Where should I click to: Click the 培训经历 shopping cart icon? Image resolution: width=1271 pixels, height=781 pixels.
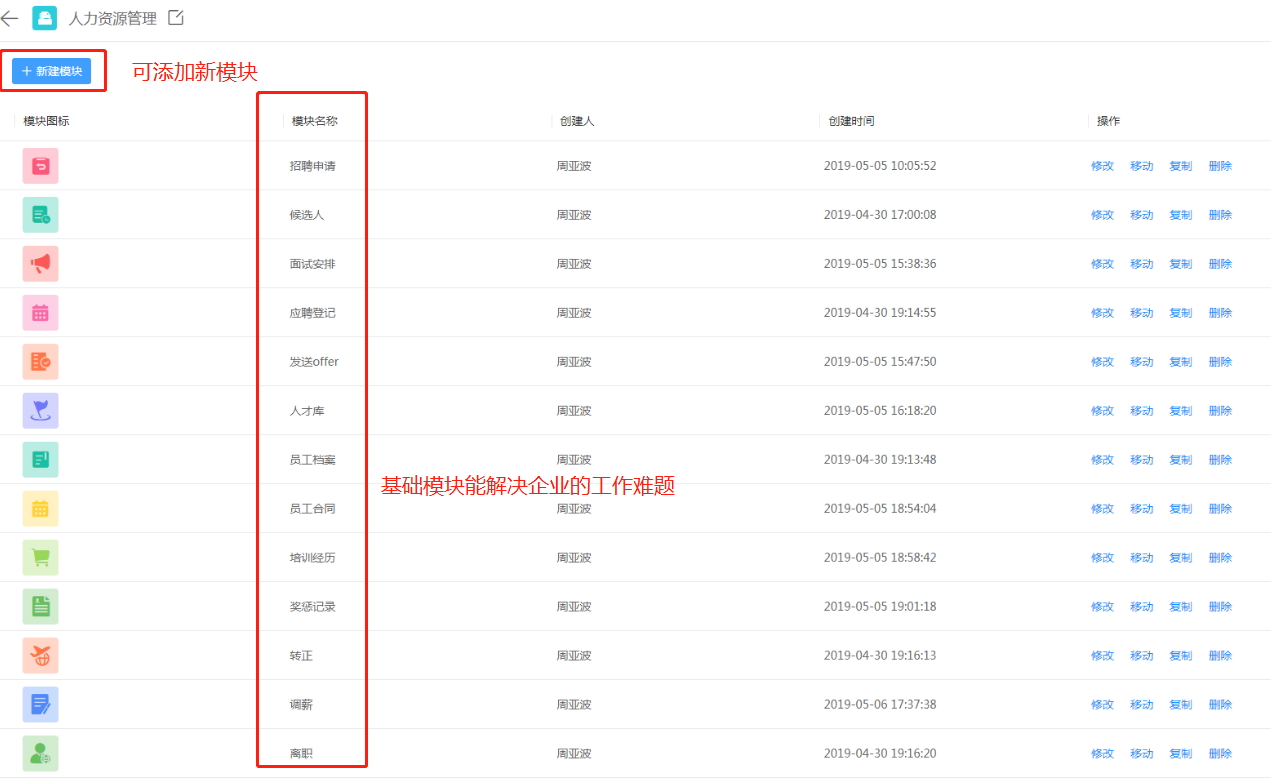point(40,558)
